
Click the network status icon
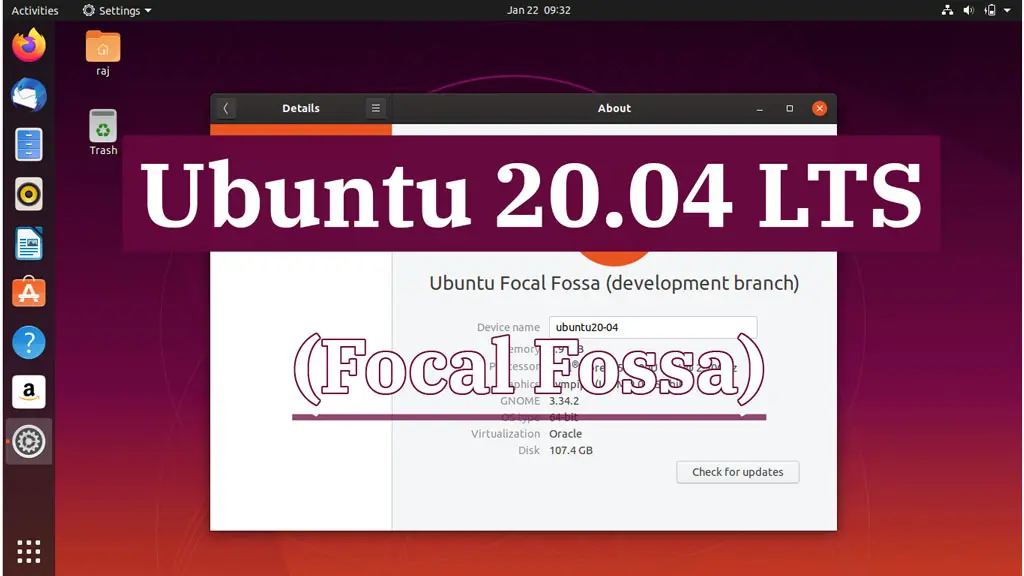[x=947, y=10]
